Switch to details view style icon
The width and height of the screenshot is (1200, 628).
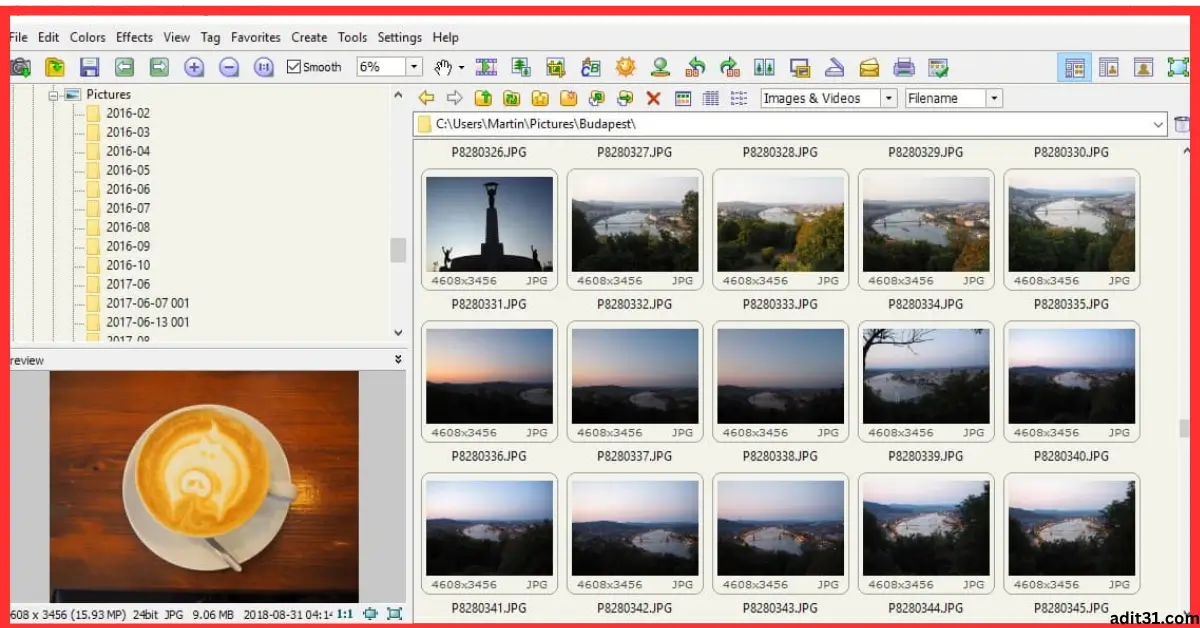(711, 98)
